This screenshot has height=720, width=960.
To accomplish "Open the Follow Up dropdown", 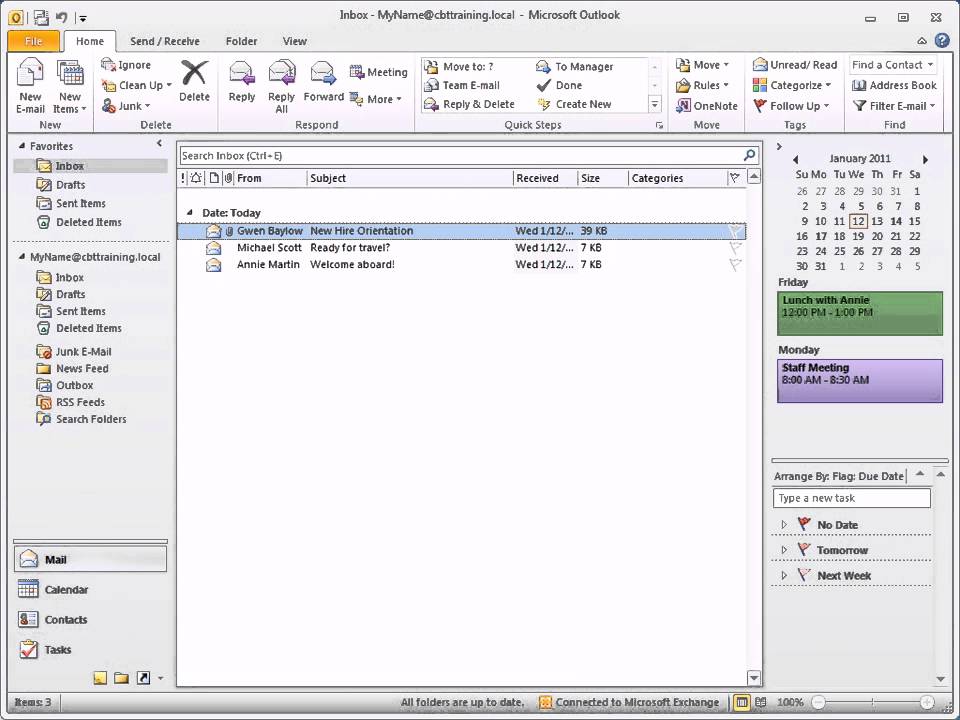I will tap(791, 106).
